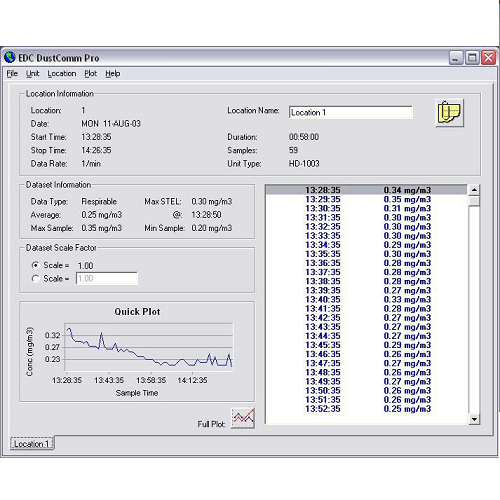The image size is (500, 500).
Task: Select the 13:29:35 sample row
Action: pos(367,199)
